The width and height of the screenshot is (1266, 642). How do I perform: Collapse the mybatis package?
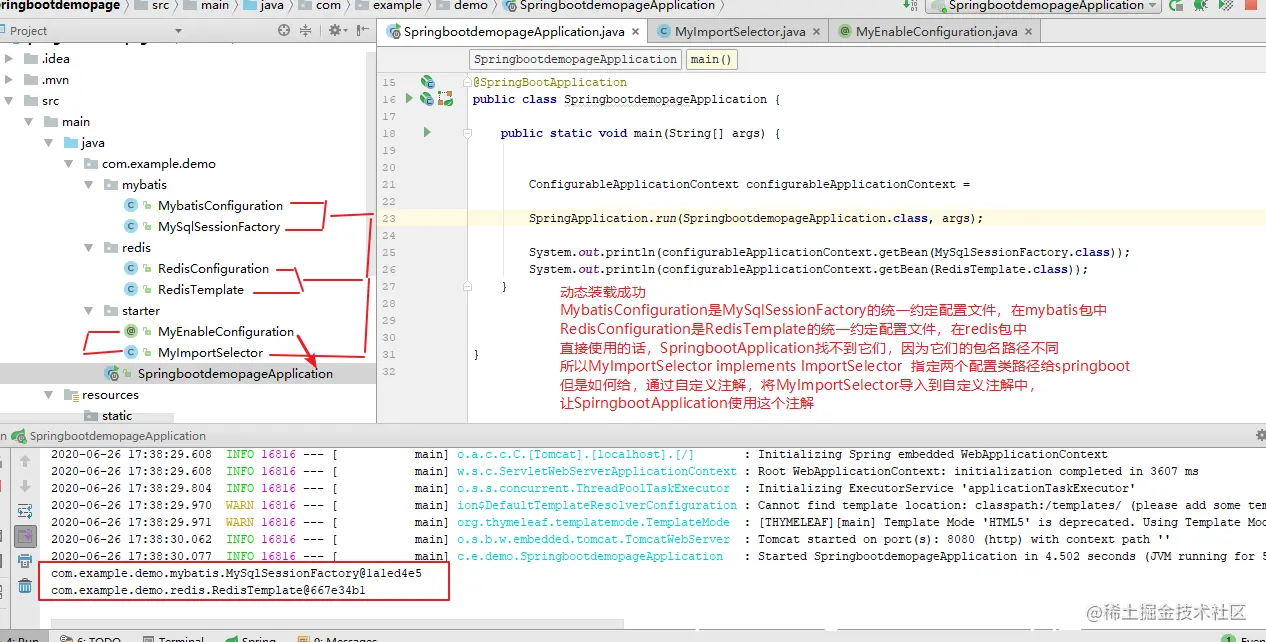coord(89,185)
